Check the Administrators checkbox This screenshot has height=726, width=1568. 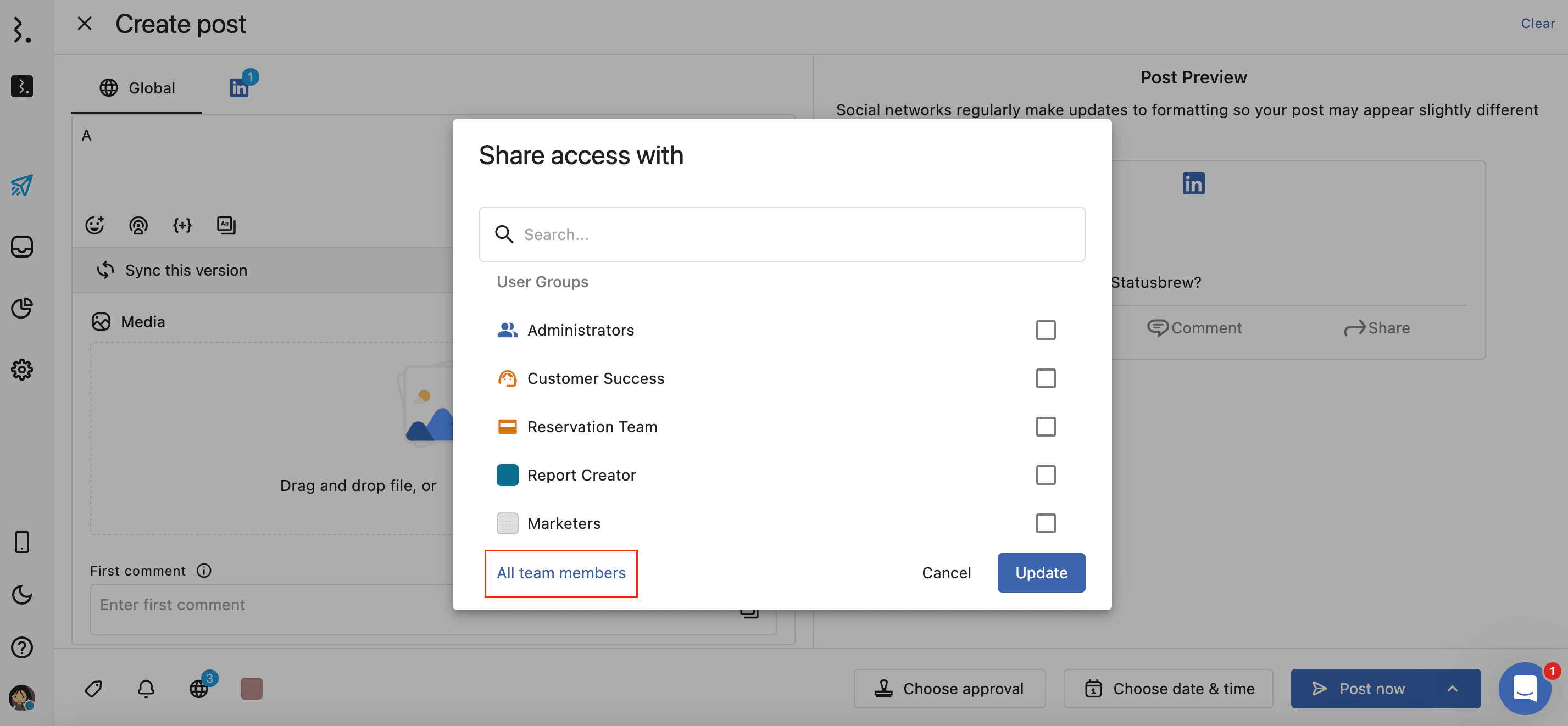click(1045, 330)
